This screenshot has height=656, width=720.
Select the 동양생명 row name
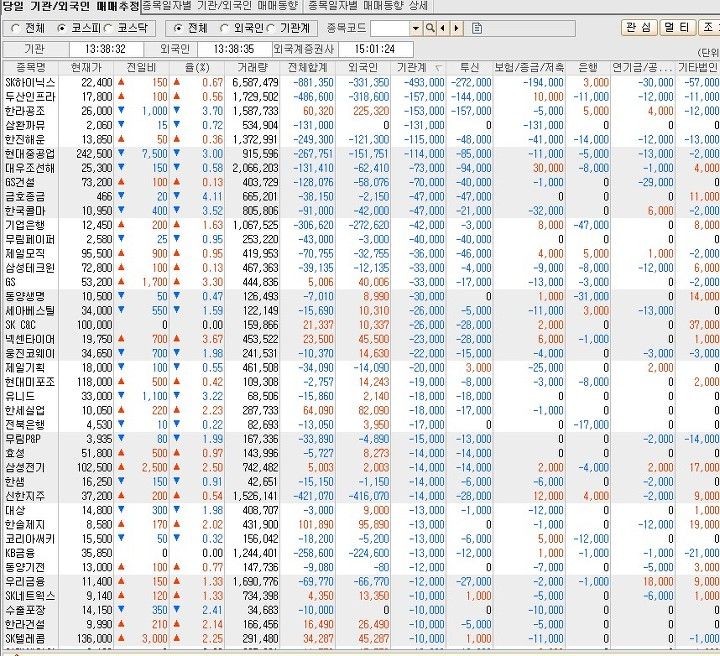[x=25, y=296]
